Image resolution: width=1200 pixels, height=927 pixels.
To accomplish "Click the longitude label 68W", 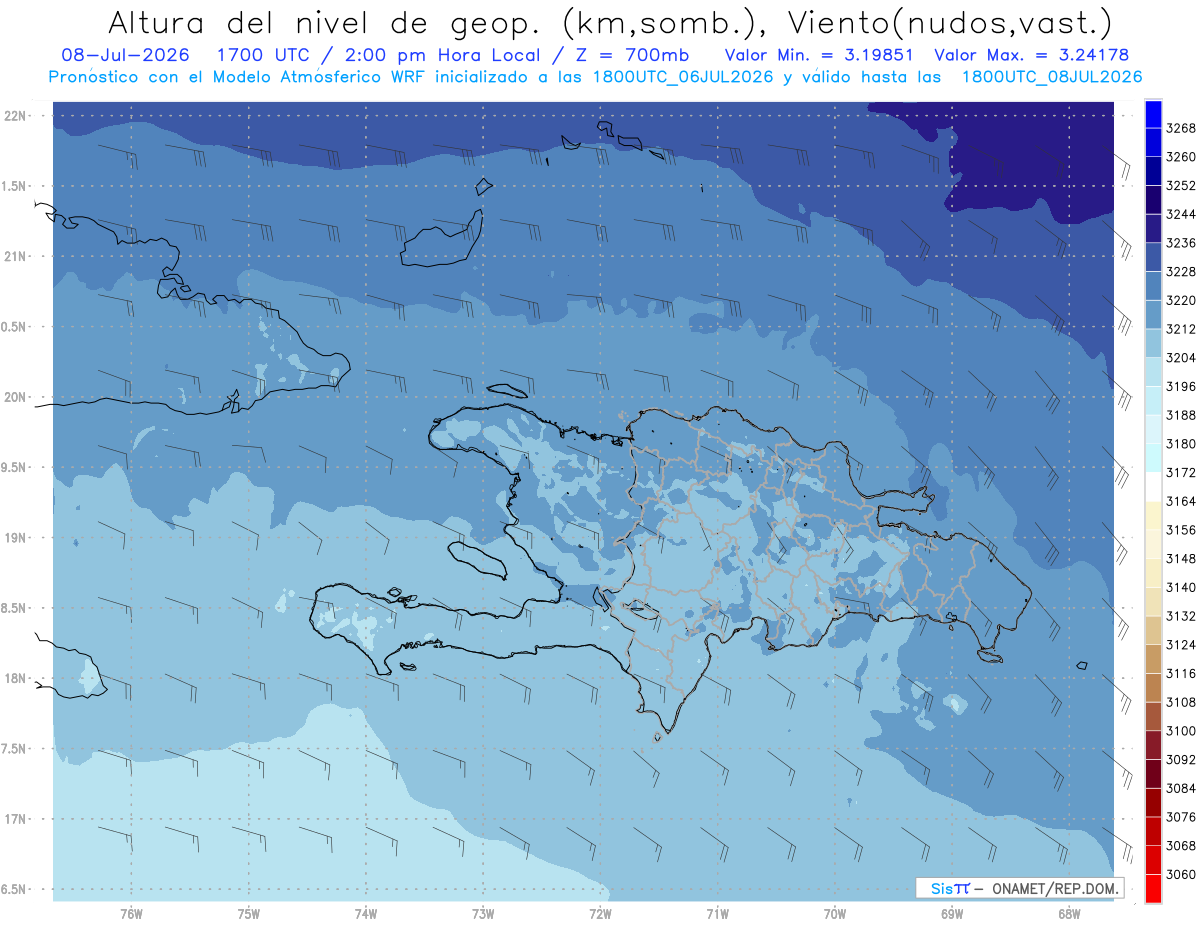I will pyautogui.click(x=1069, y=914).
